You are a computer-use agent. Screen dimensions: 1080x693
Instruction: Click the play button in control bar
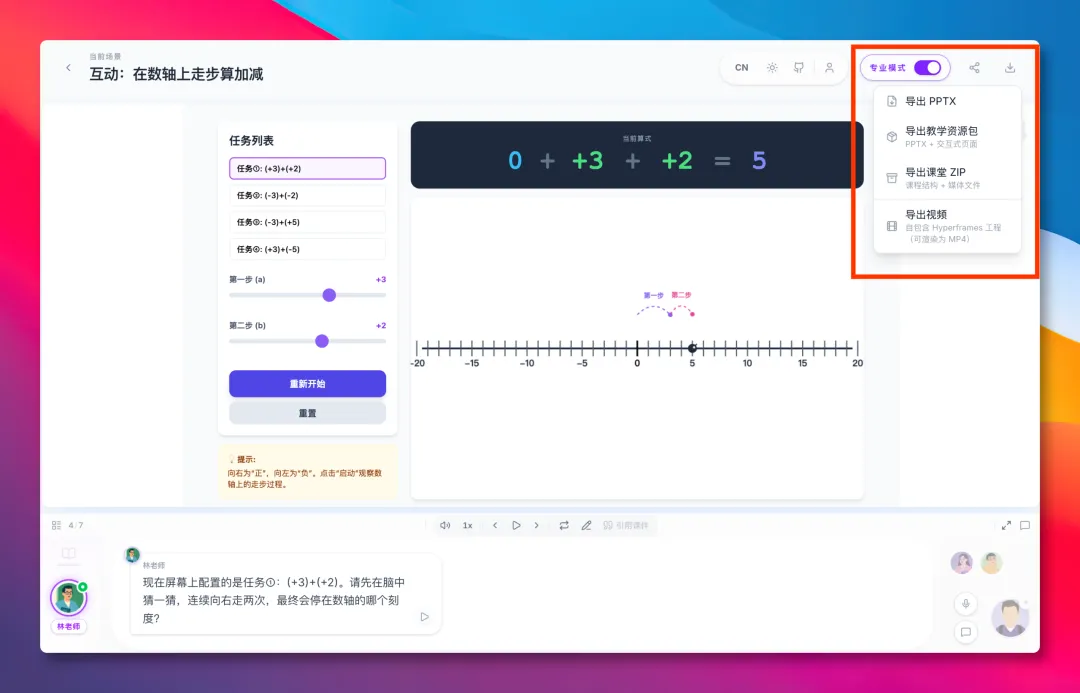[x=516, y=525]
